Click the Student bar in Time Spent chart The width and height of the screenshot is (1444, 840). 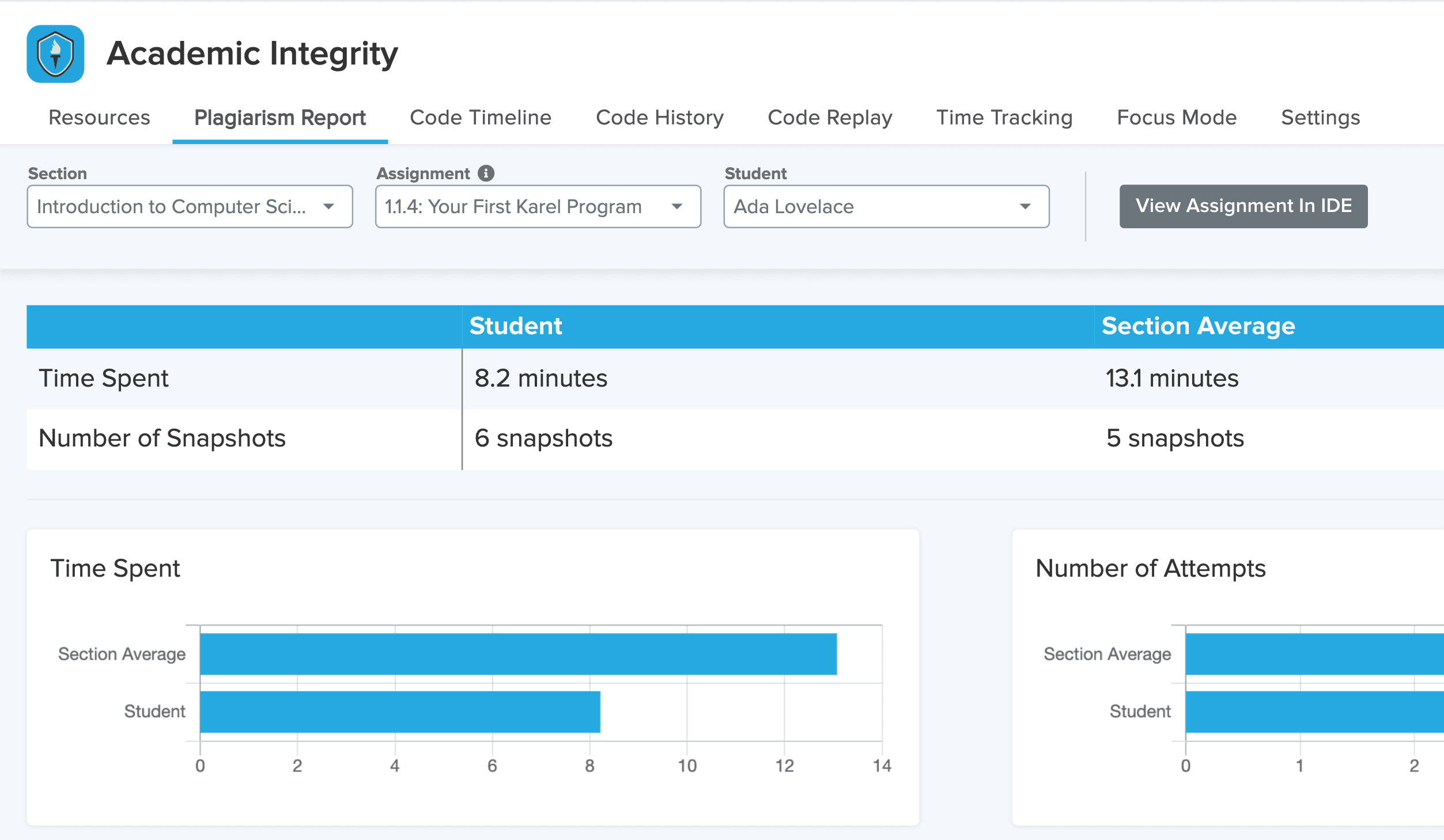tap(399, 712)
